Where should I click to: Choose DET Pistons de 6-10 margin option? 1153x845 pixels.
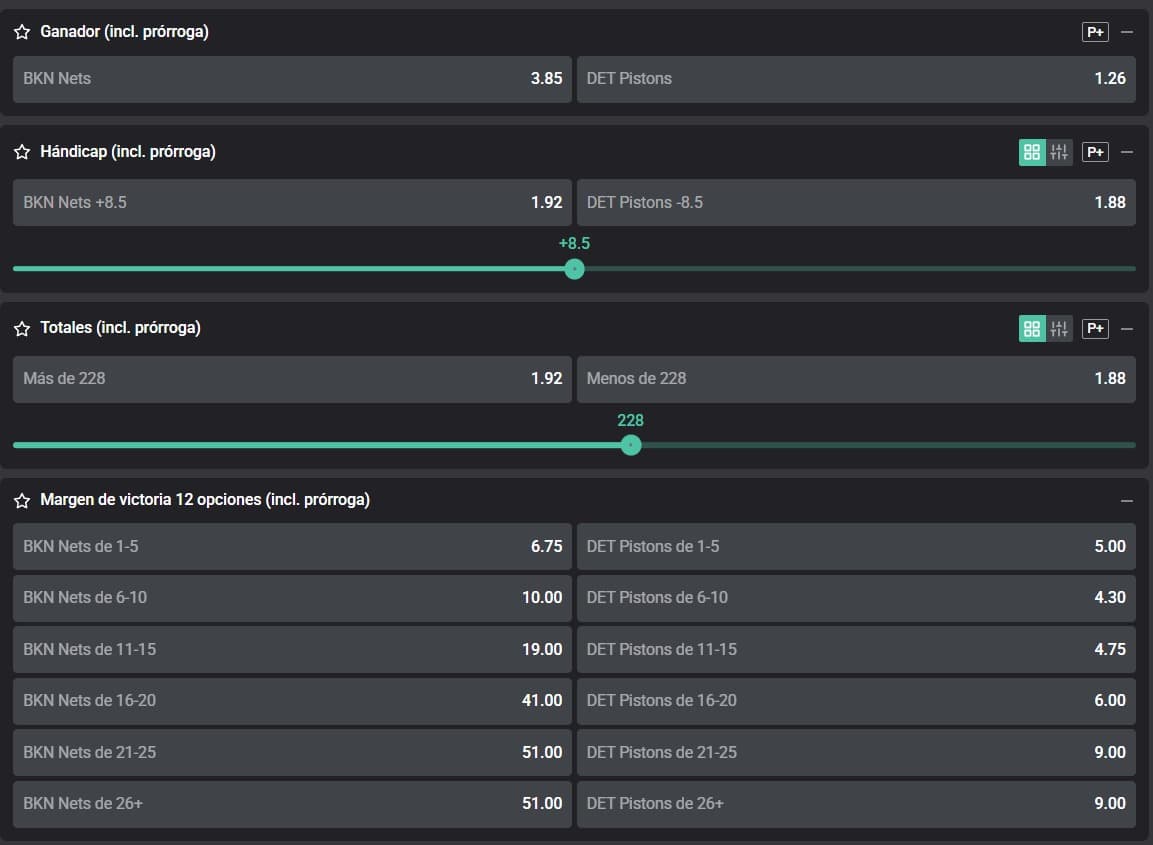856,598
